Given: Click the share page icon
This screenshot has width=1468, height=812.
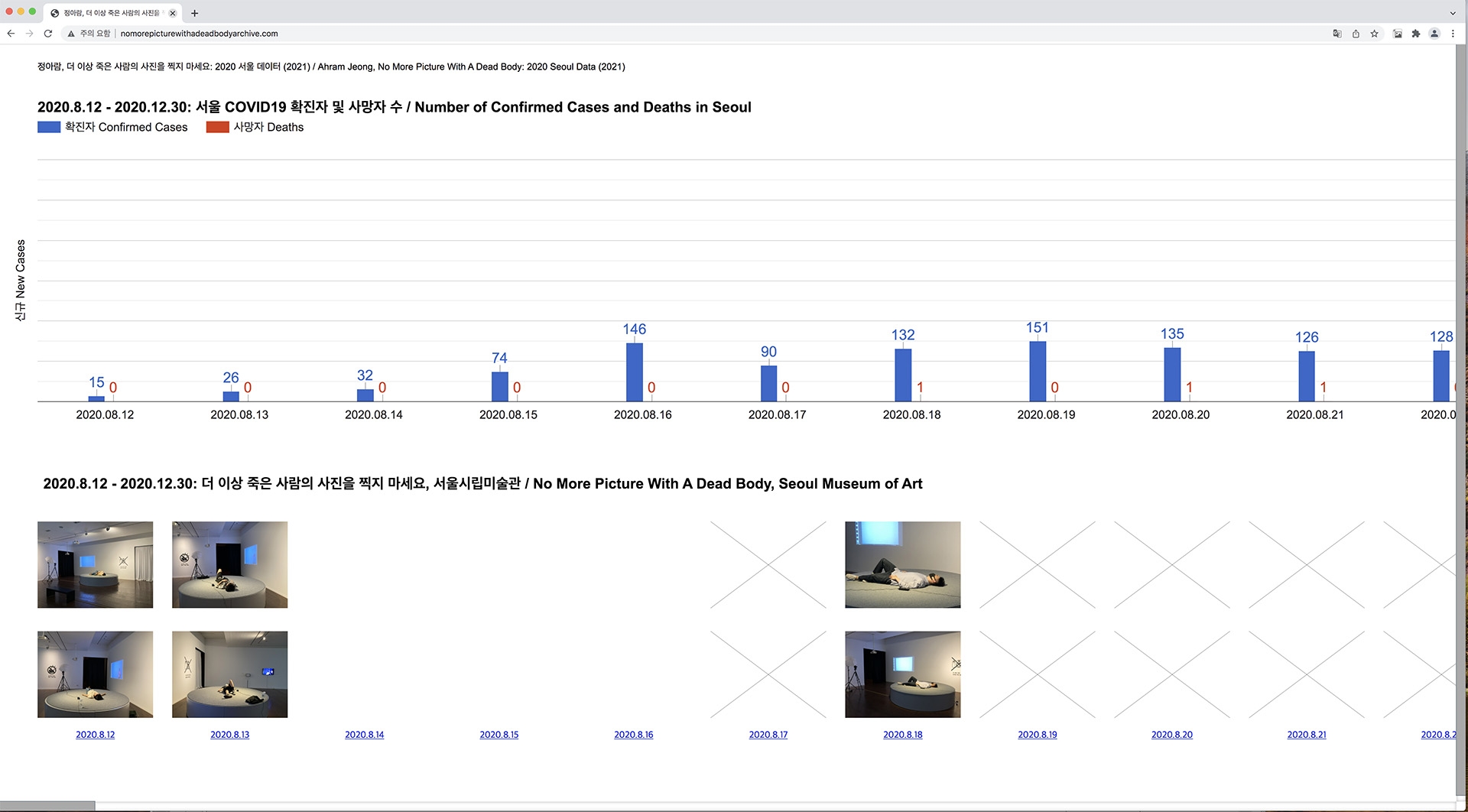Looking at the screenshot, I should click(1356, 34).
